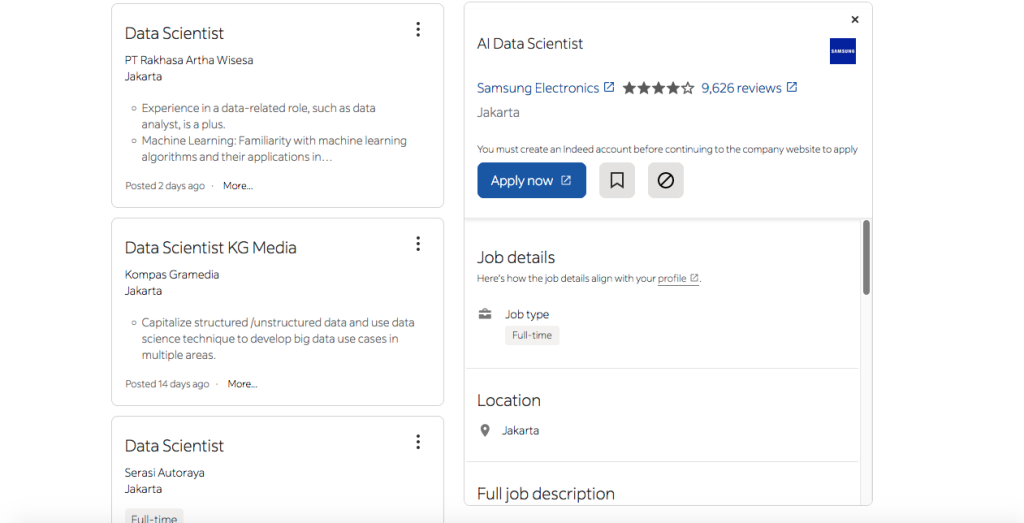
Task: Click the PT Rakhasa Artha Wisesa company name
Action: click(189, 60)
